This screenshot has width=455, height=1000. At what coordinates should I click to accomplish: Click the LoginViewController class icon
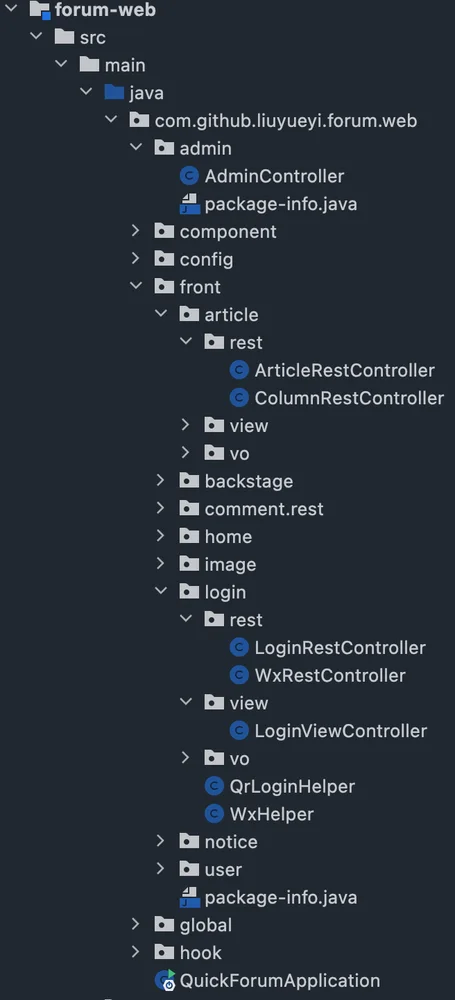(x=239, y=731)
